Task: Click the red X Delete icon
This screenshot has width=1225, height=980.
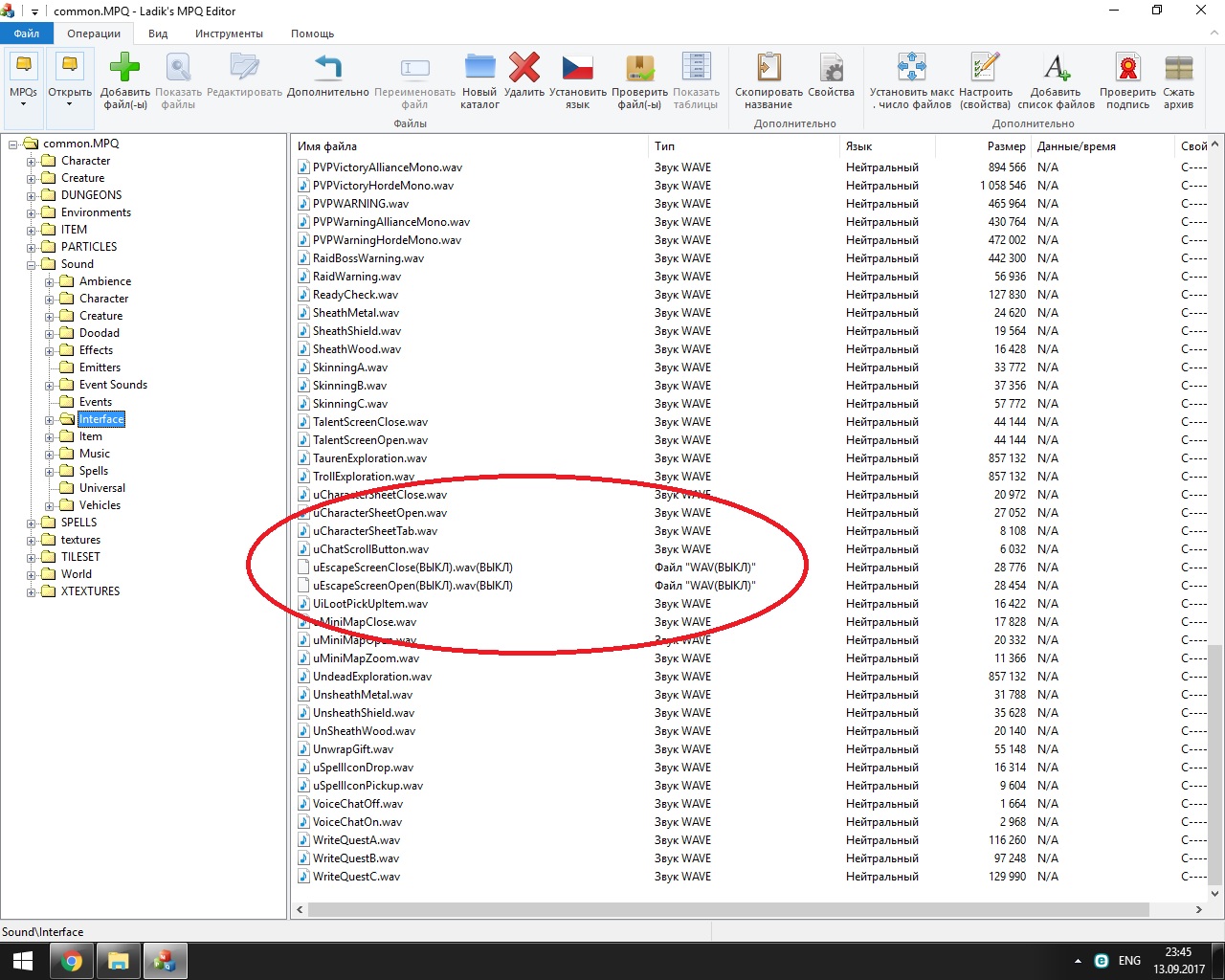Action: point(523,69)
